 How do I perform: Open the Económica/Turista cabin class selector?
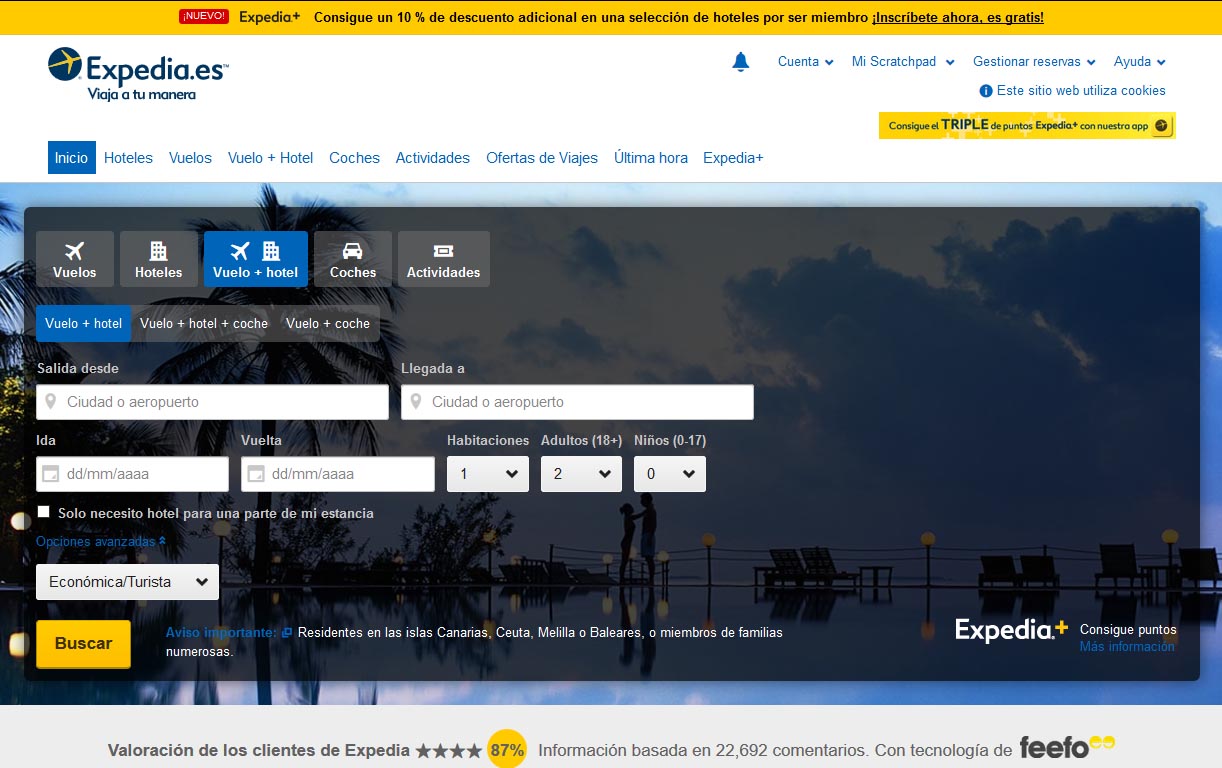126,581
